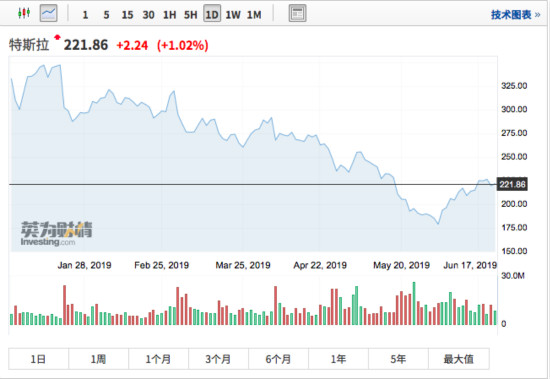The width and height of the screenshot is (550, 379).
Task: Open the news calendar icon
Action: coord(297,14)
